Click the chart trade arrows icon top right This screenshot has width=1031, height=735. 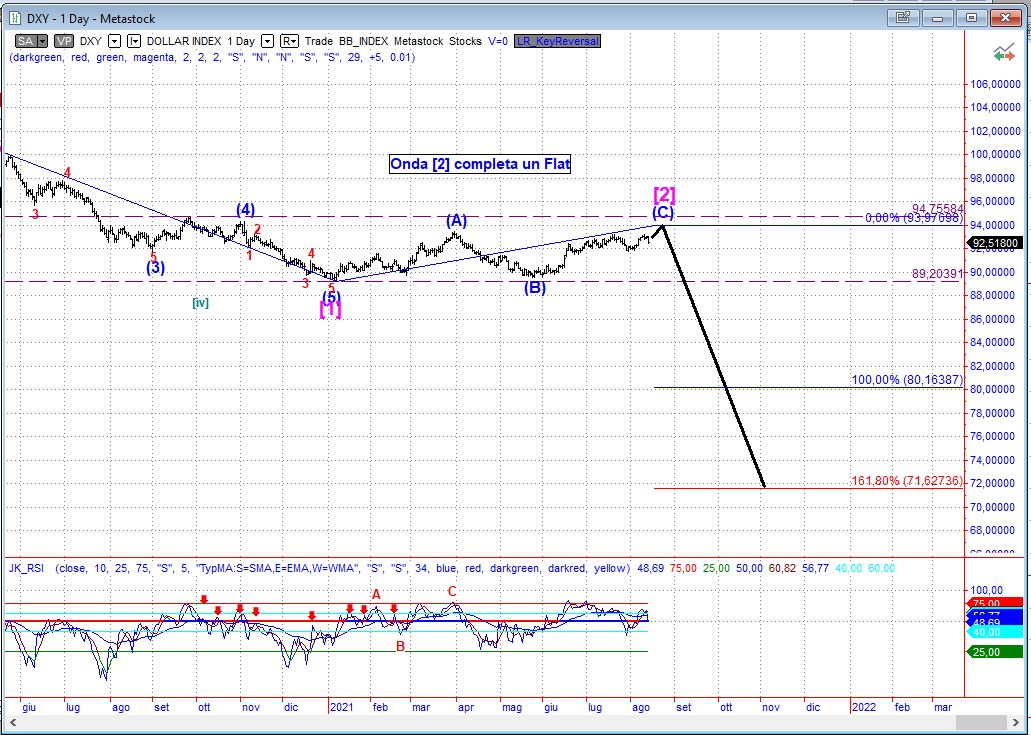coord(1002,53)
